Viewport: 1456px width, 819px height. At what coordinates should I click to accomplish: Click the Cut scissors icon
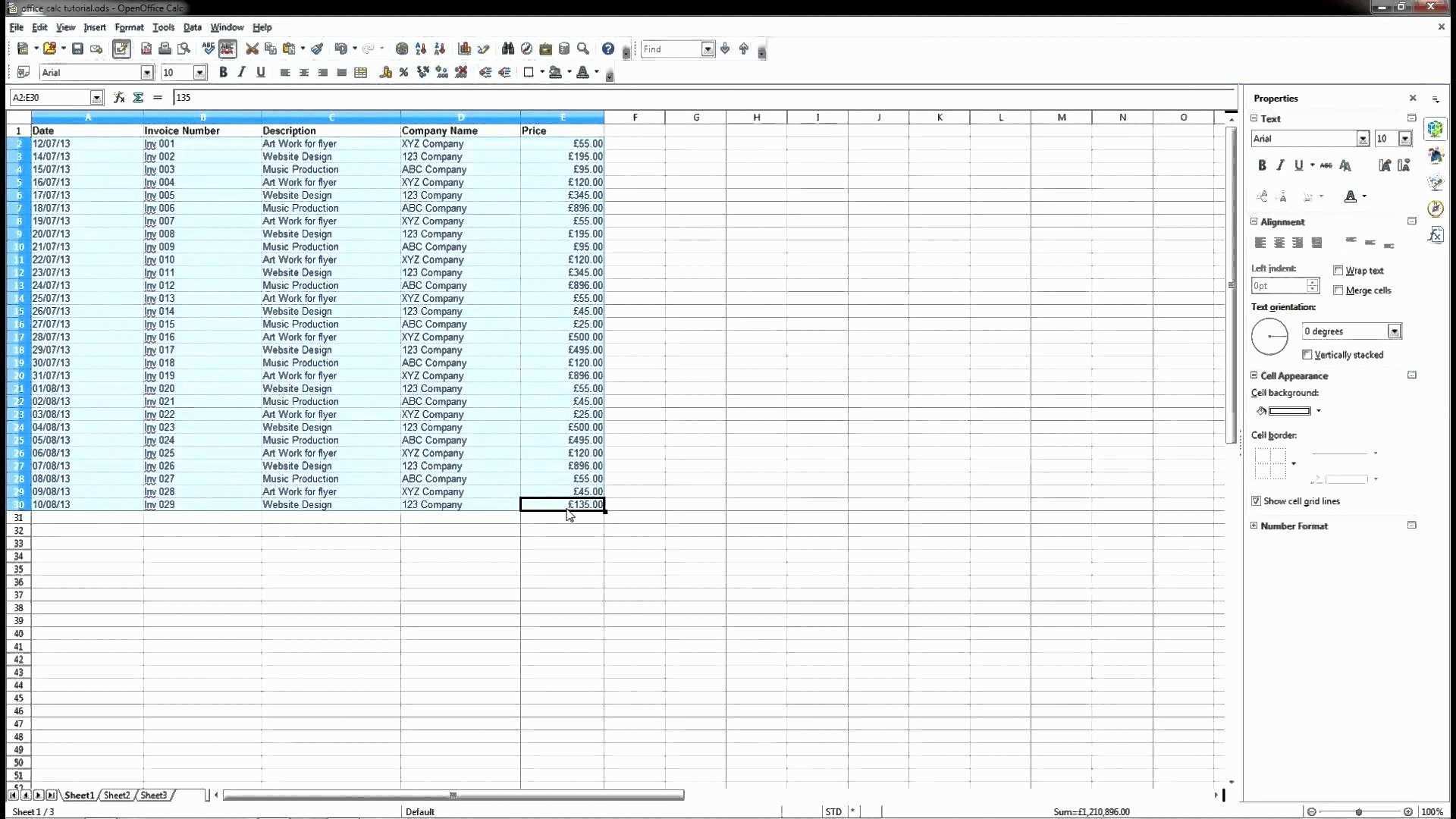252,49
